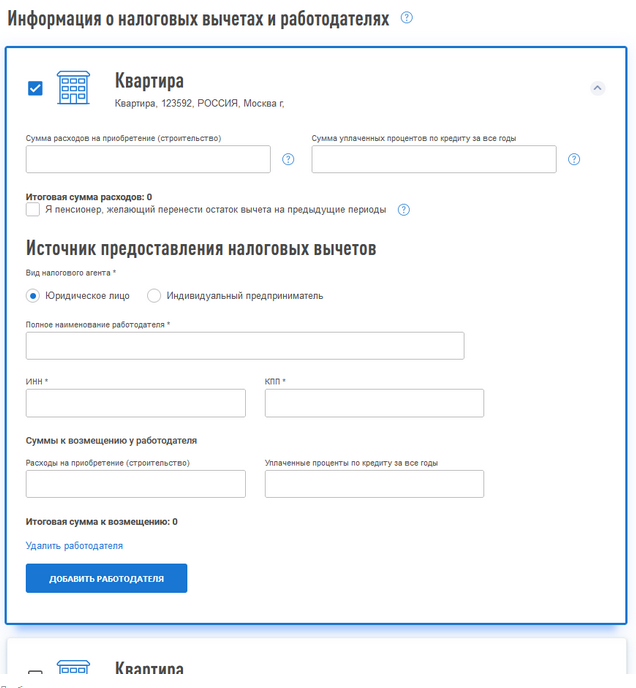
Task: Click 'Сумма расходов на приобретение' input field
Action: (x=148, y=159)
